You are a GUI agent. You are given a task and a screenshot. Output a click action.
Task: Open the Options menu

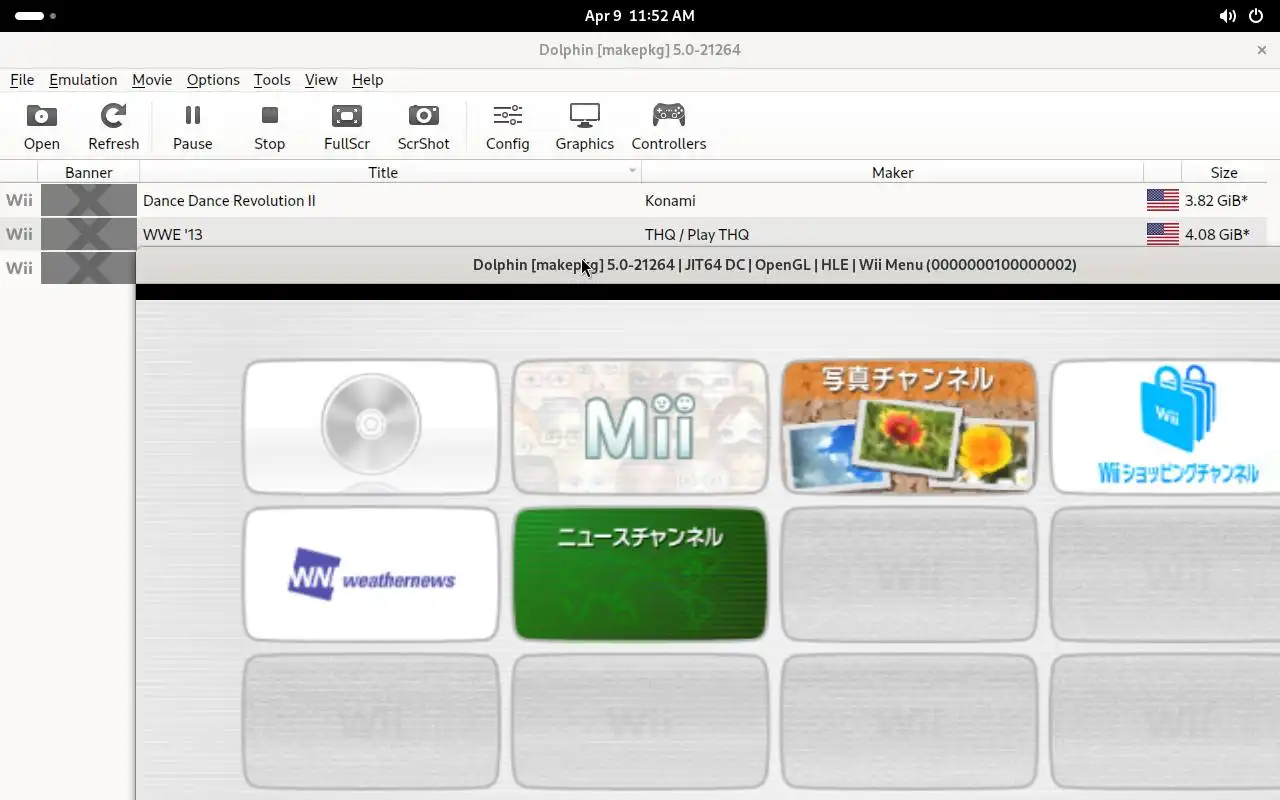pos(213,80)
